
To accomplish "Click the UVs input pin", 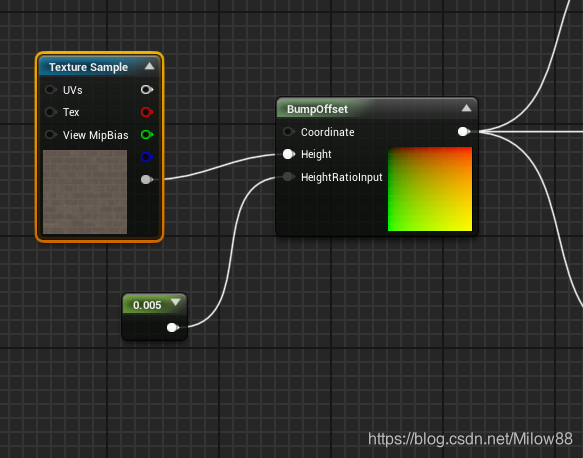I will (x=51, y=90).
